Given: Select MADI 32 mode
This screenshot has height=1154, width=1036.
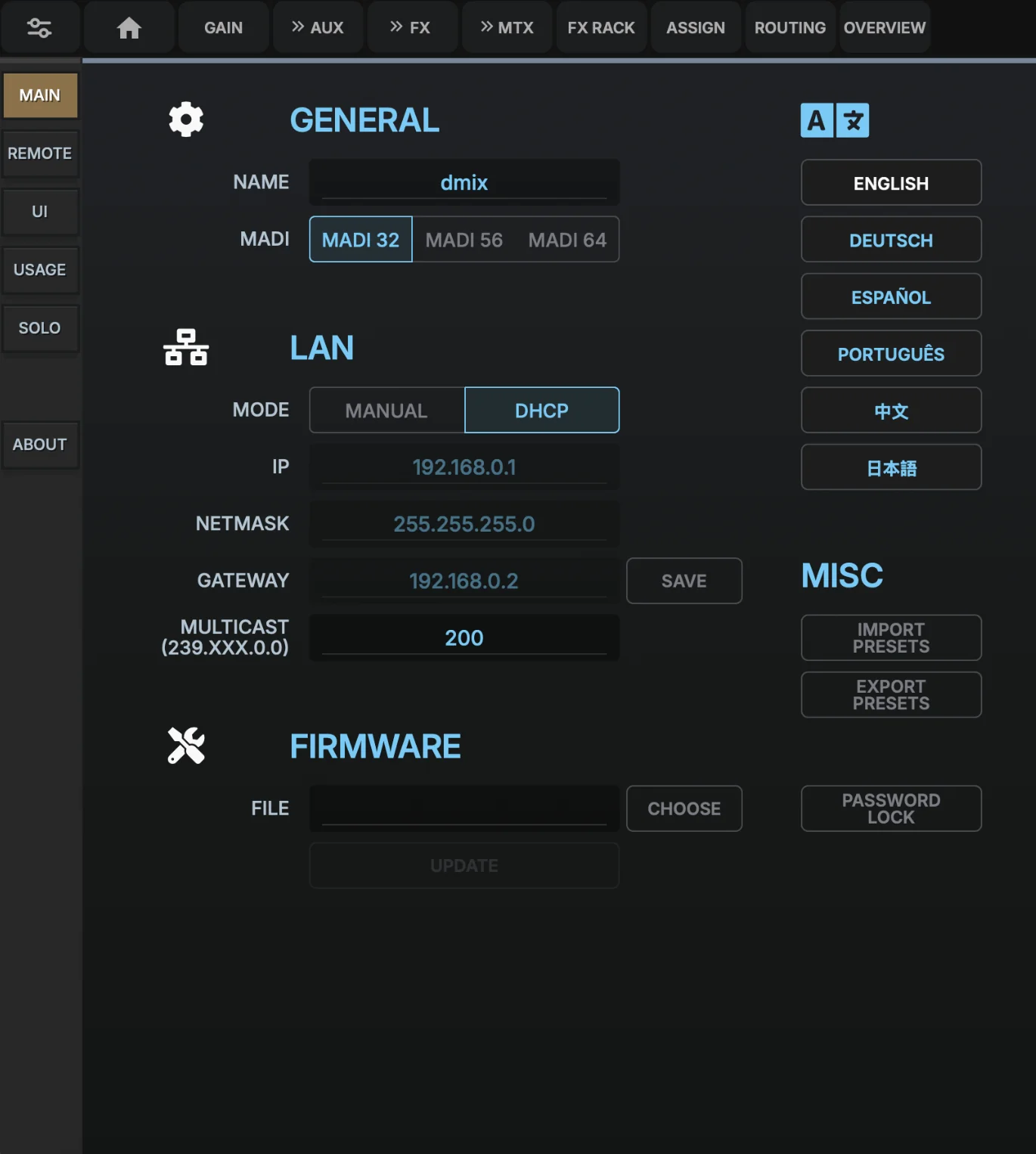Looking at the screenshot, I should click(361, 240).
